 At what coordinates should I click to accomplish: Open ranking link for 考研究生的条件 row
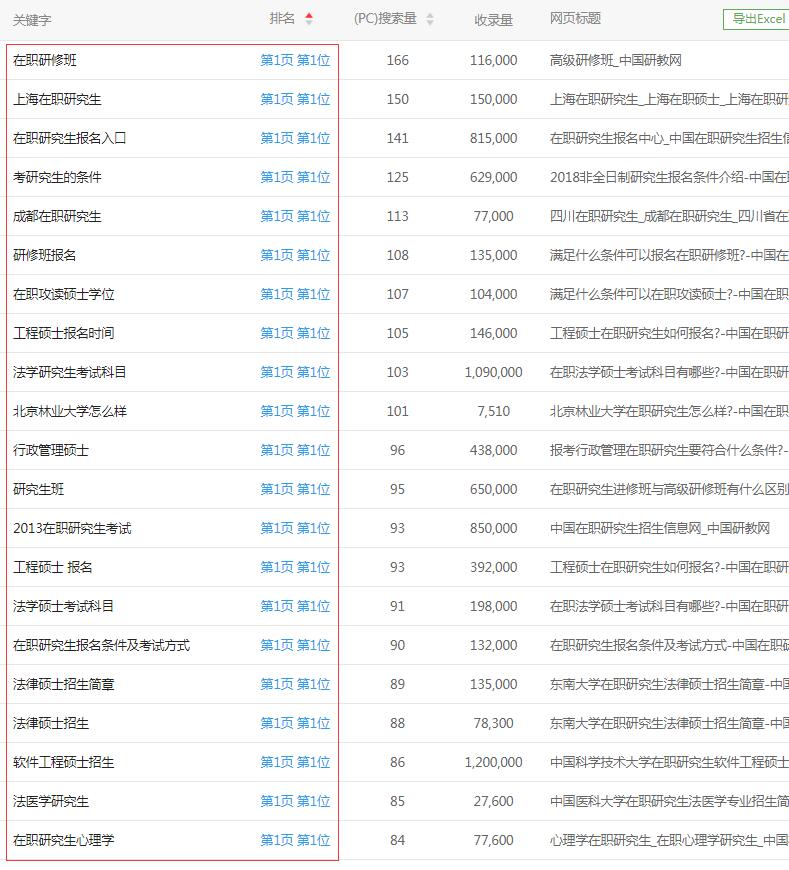tap(295, 177)
